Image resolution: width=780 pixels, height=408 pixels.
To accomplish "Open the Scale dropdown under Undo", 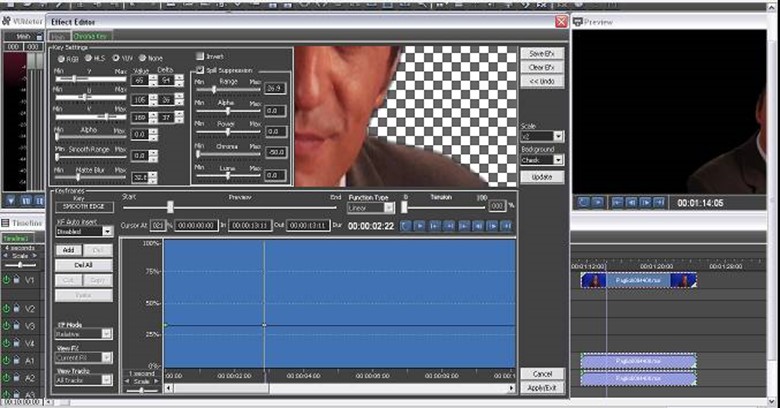I will (x=558, y=136).
